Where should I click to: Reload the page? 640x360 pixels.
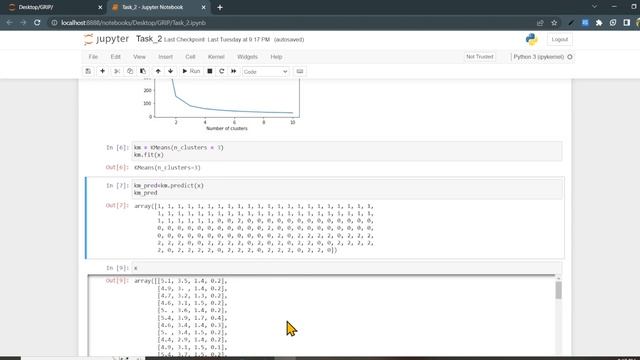coord(37,23)
